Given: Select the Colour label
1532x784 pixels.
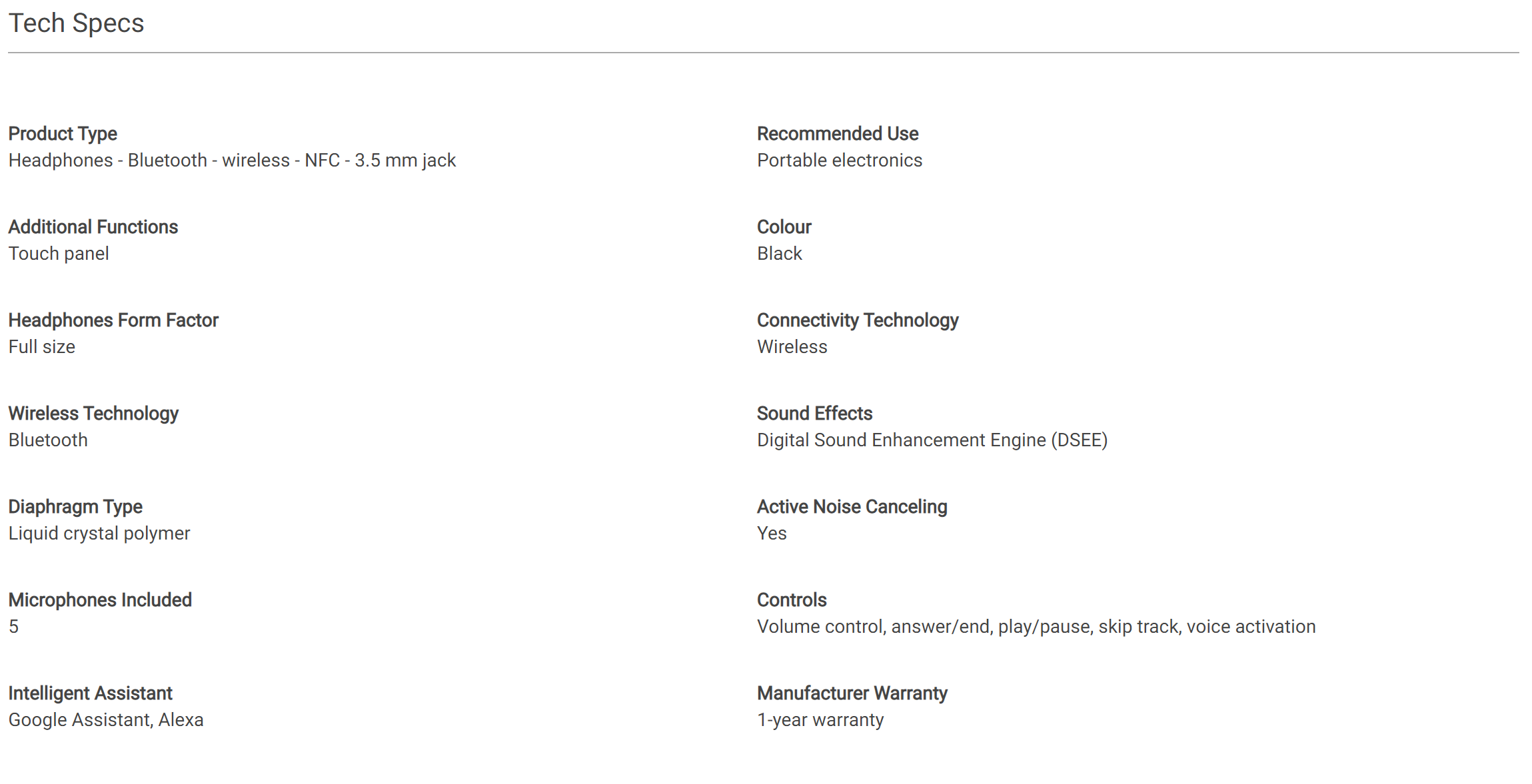Looking at the screenshot, I should click(784, 227).
